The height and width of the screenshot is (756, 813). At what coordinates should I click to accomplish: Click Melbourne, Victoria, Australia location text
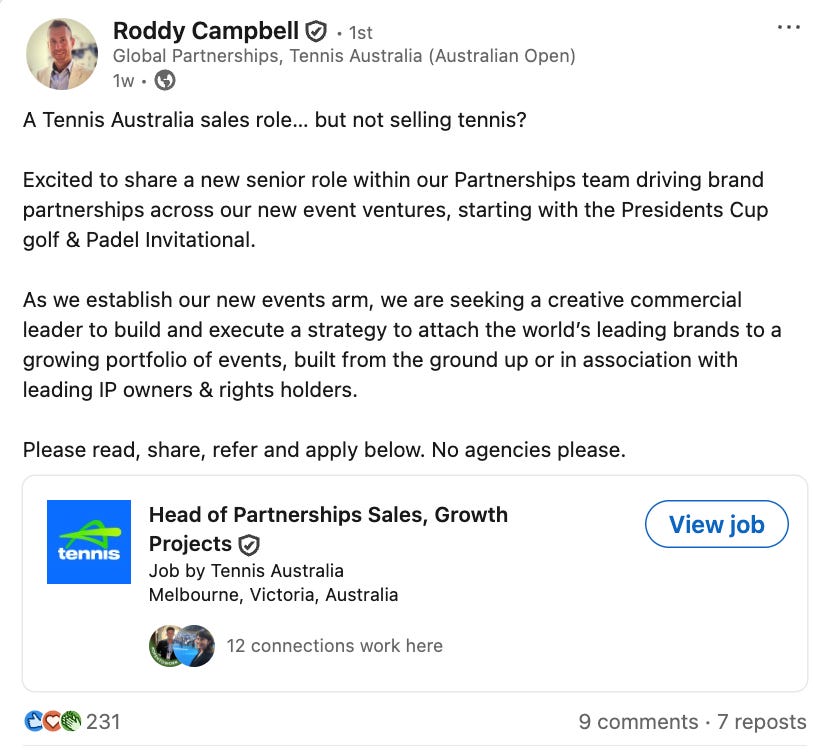[273, 595]
